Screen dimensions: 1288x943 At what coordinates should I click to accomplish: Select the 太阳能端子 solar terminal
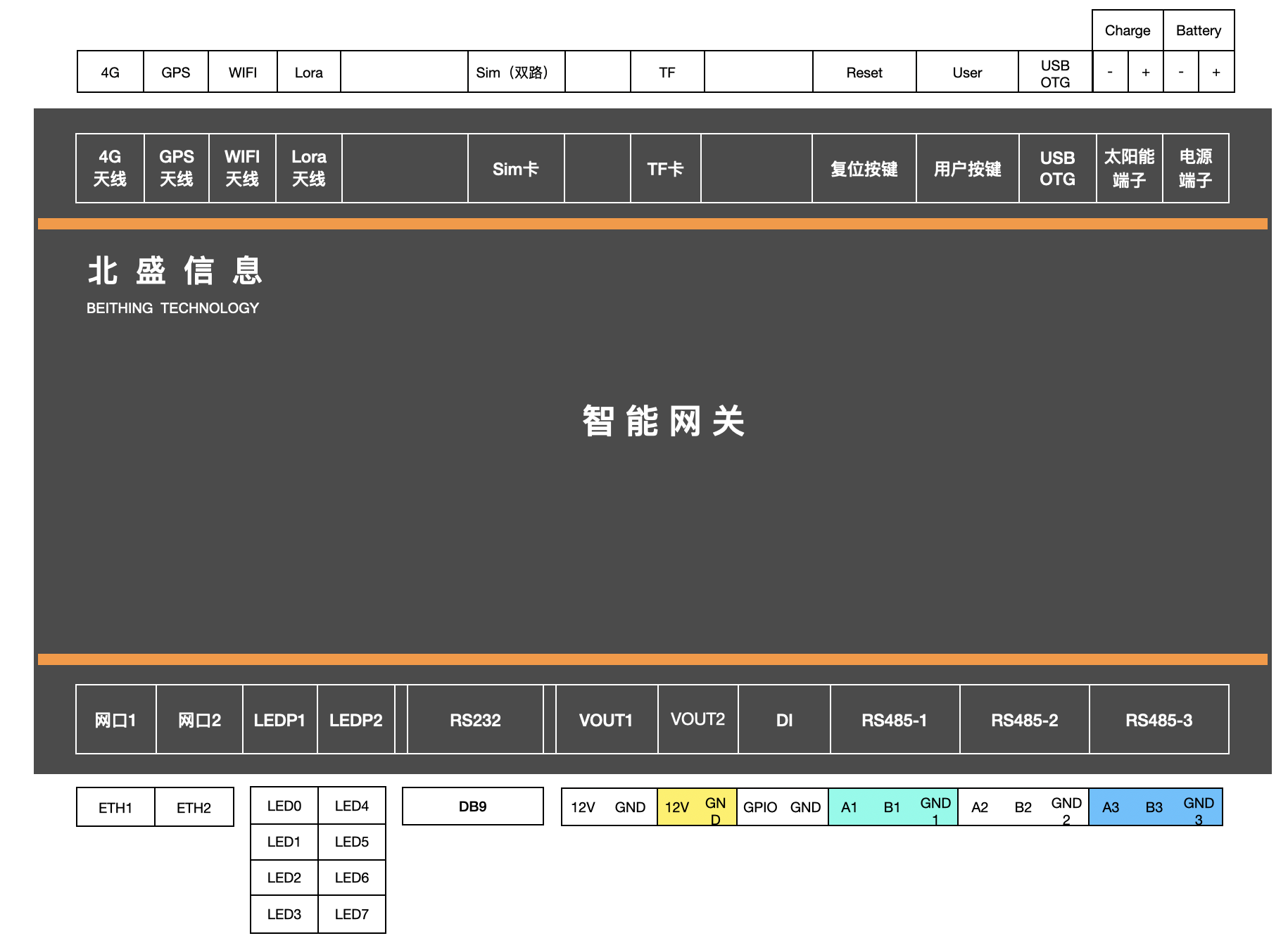(x=1129, y=168)
